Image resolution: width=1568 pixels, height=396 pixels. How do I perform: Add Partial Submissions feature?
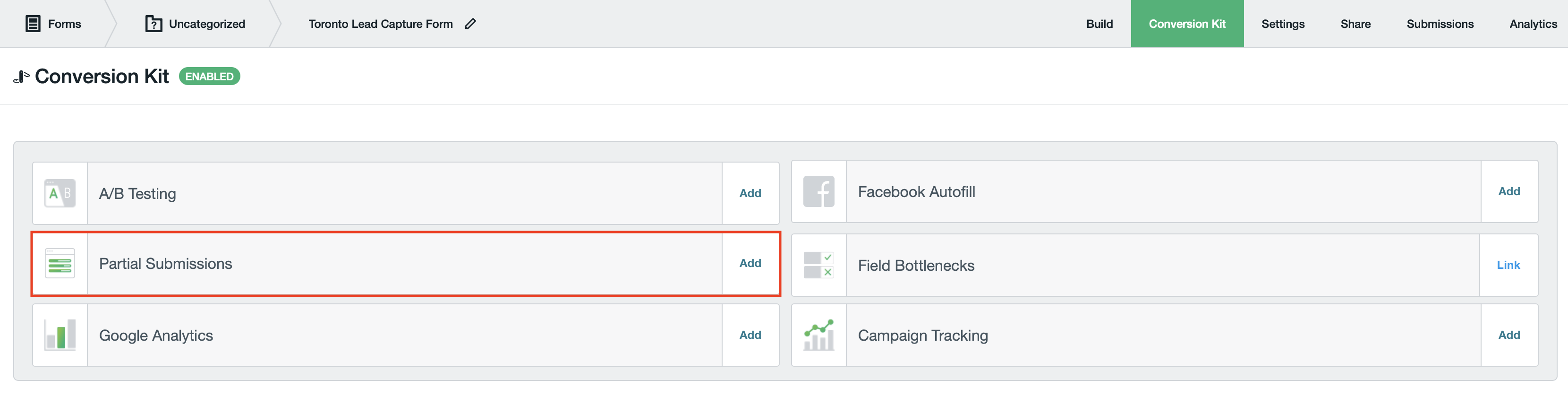(750, 263)
